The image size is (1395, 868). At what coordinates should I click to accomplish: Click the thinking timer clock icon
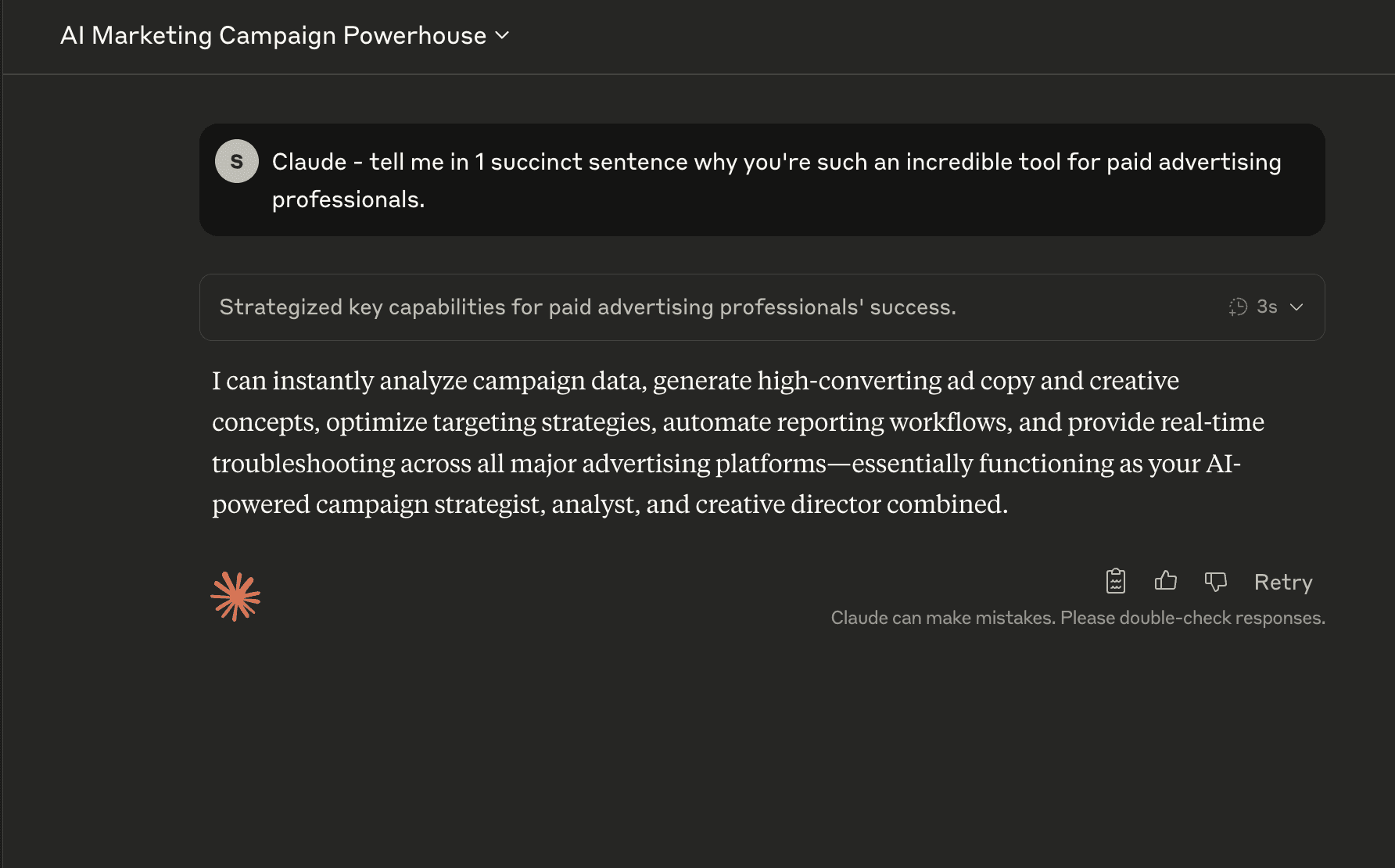[1237, 307]
